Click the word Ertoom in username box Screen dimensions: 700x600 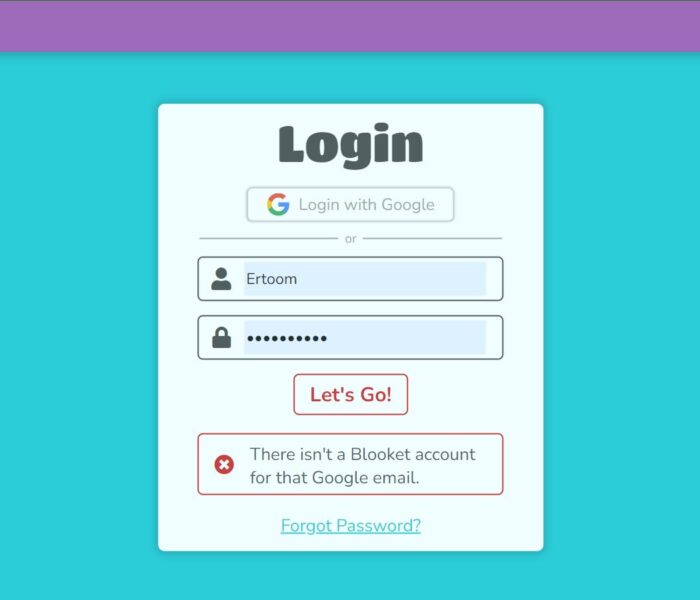[x=271, y=279]
